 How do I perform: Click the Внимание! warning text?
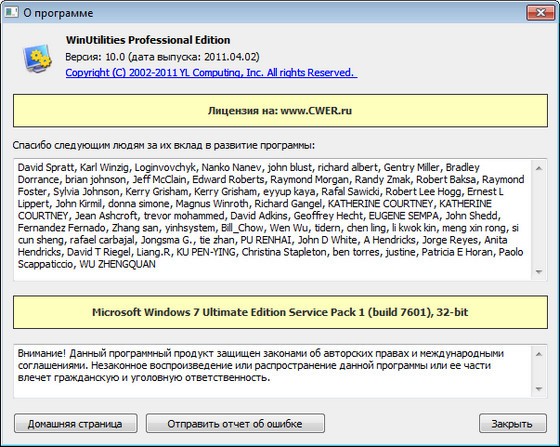pyautogui.click(x=261, y=366)
